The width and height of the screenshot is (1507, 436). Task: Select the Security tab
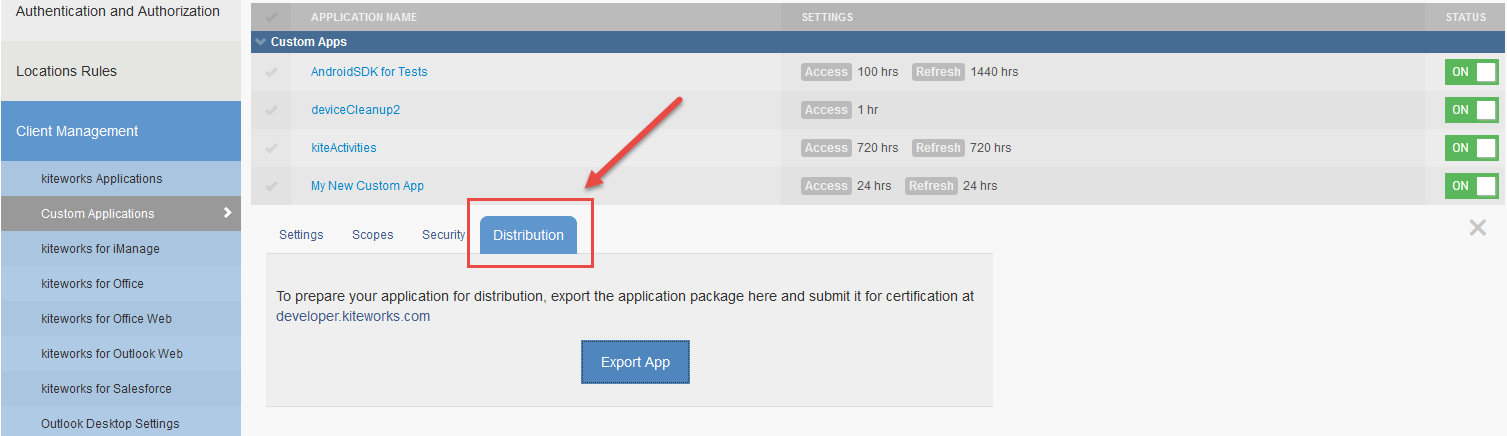(x=443, y=235)
